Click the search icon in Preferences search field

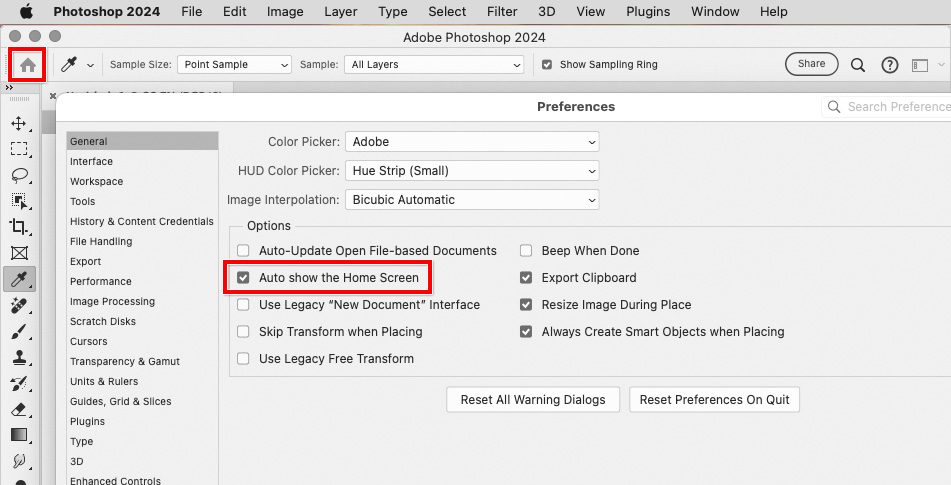coord(834,107)
